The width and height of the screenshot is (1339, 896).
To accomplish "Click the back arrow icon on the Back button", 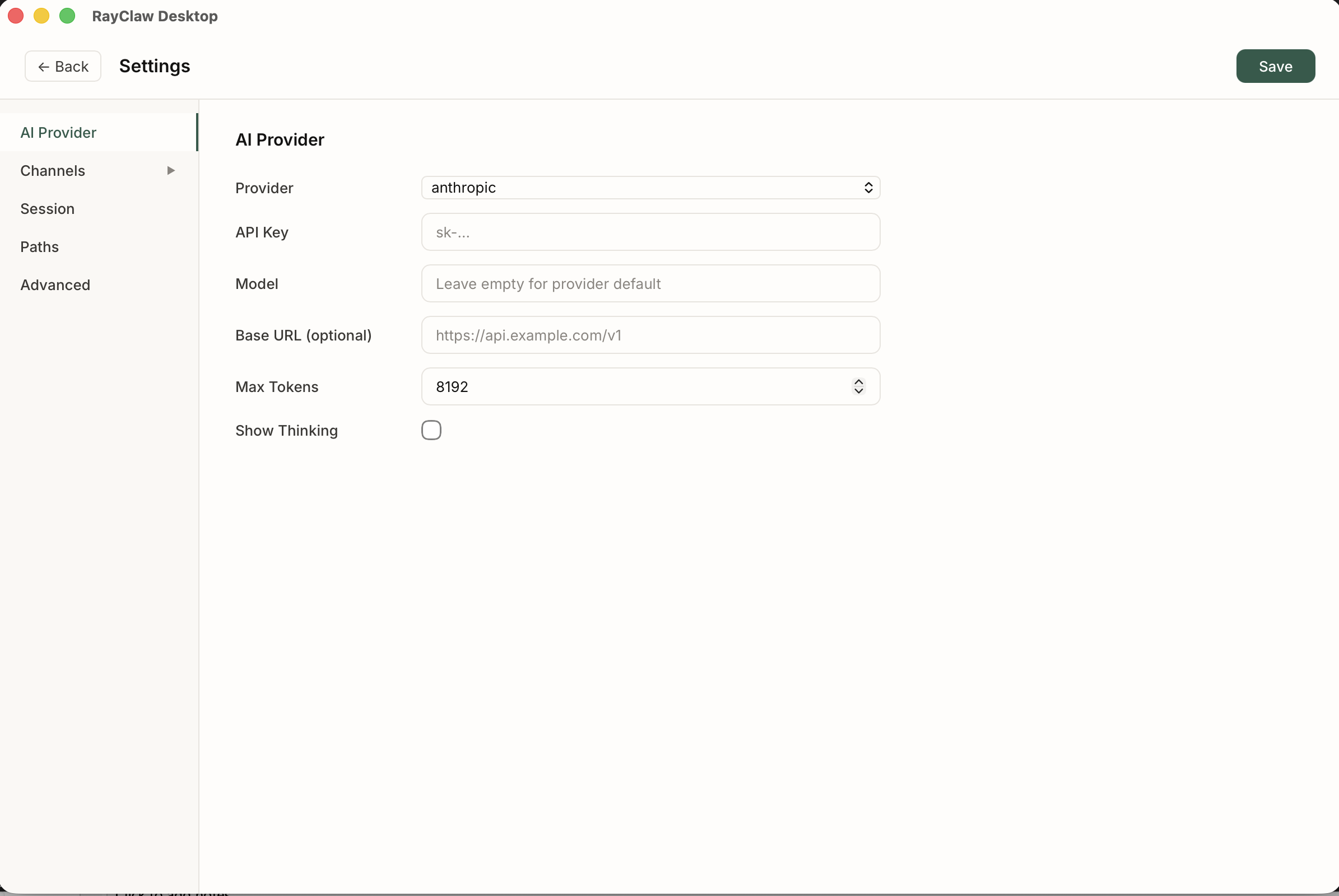I will point(43,66).
